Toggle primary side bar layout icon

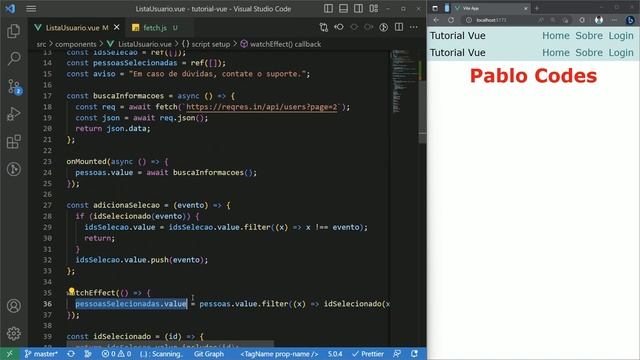[328, 9]
